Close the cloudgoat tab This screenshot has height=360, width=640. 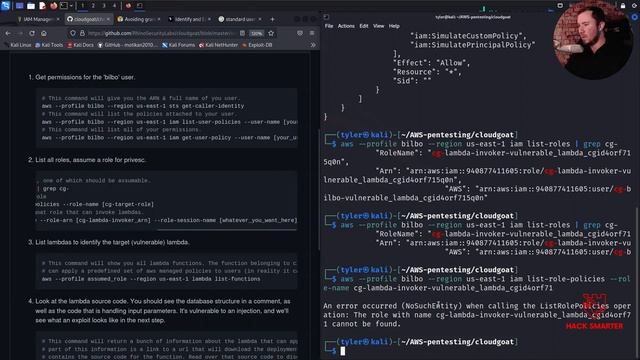[x=108, y=19]
